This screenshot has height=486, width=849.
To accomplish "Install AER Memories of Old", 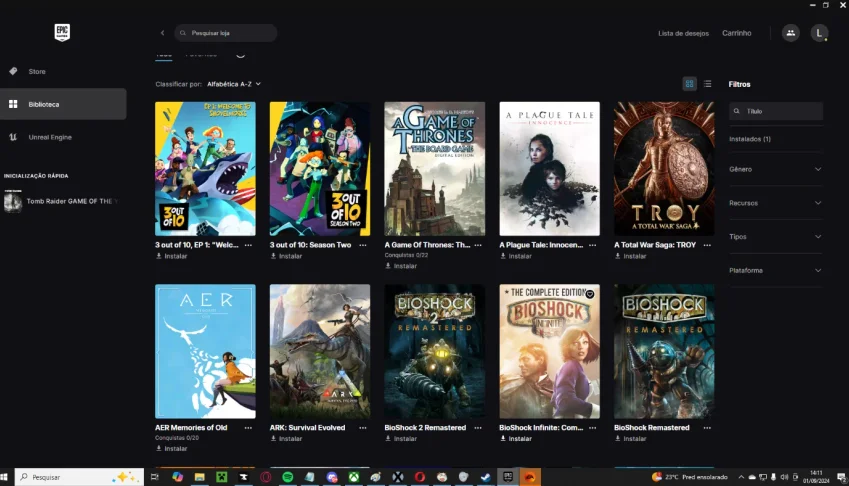I will coord(172,448).
